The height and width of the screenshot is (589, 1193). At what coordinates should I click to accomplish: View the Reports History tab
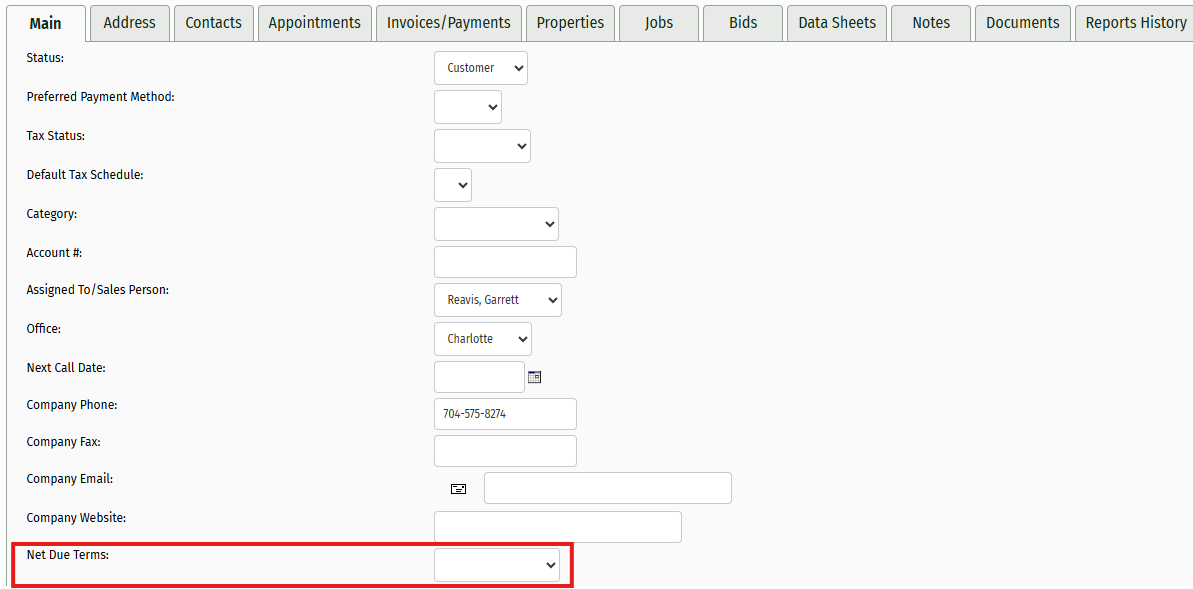[x=1135, y=22]
